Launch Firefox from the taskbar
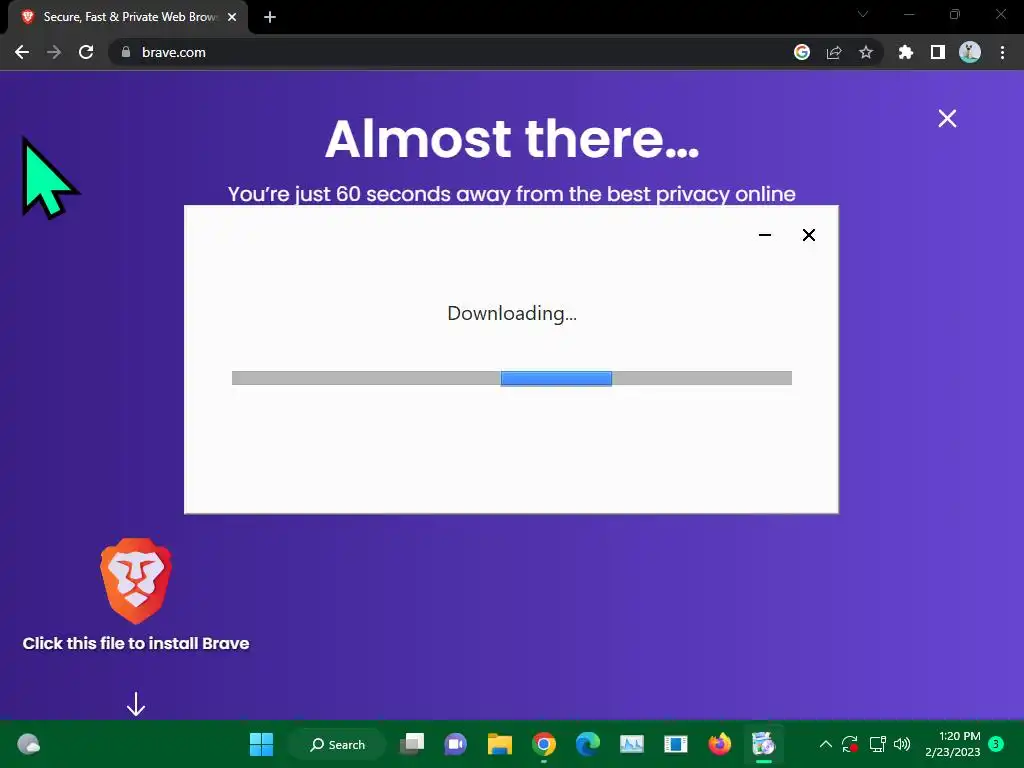Image resolution: width=1024 pixels, height=768 pixels. click(x=720, y=744)
